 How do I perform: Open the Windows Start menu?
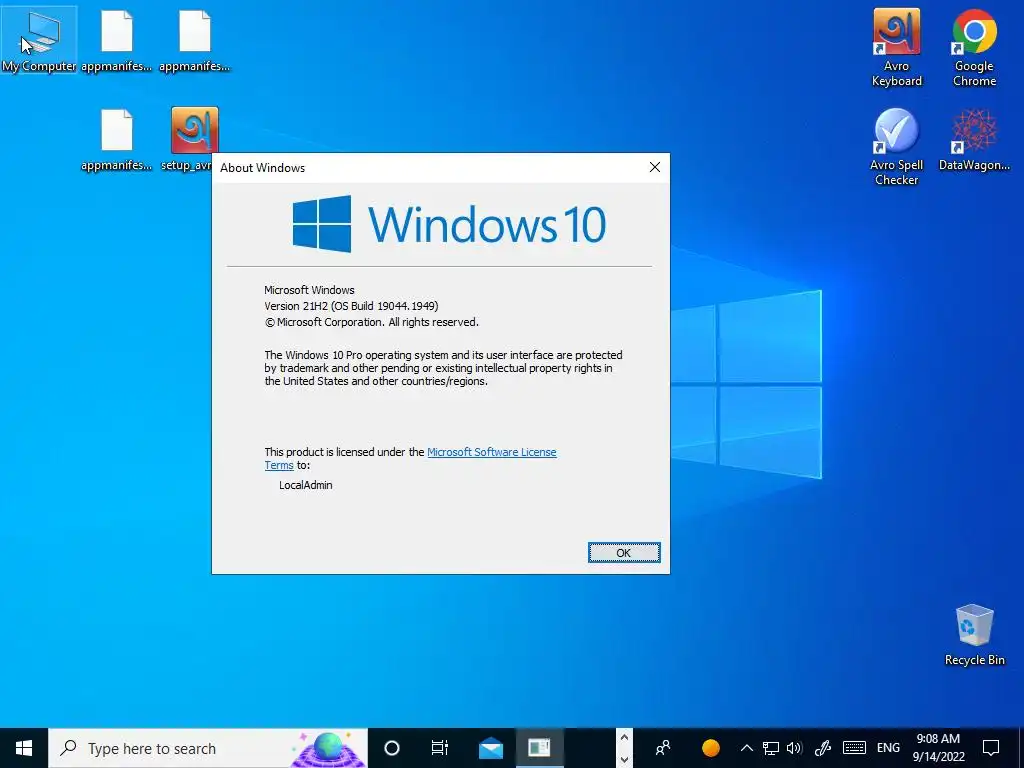coord(24,748)
